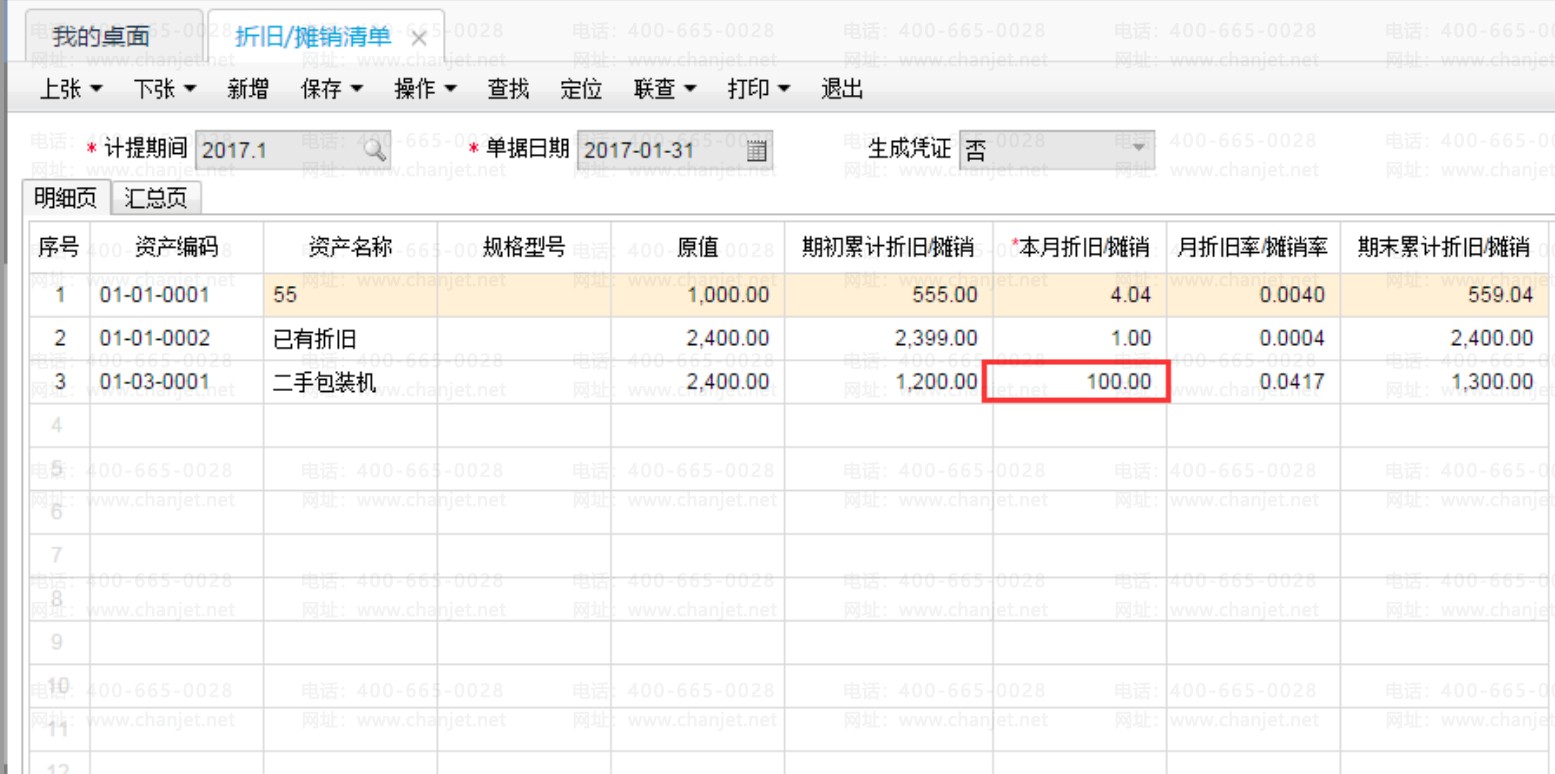Click the 新增 toolbar button

pyautogui.click(x=248, y=89)
